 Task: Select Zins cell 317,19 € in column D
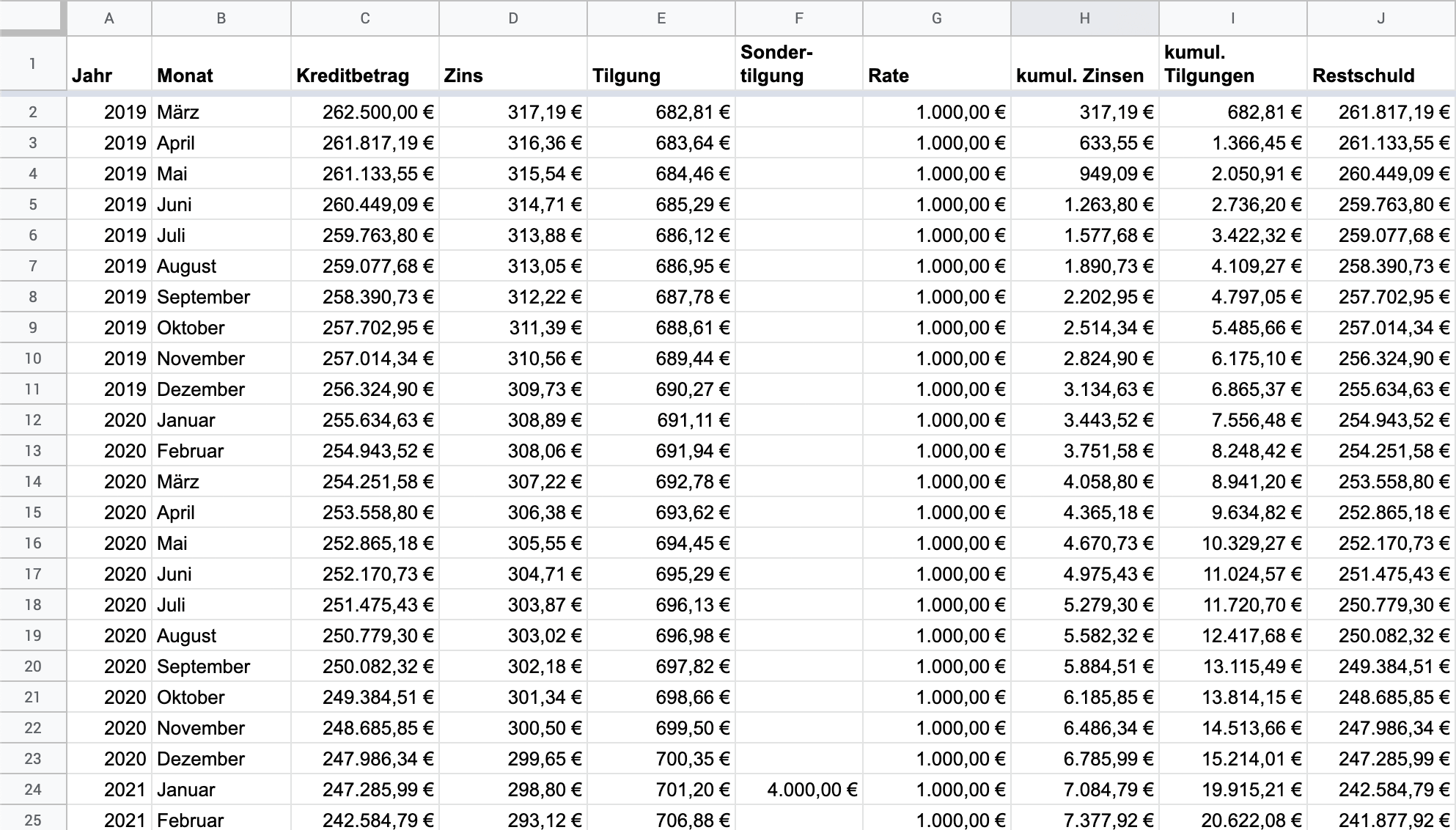(513, 112)
